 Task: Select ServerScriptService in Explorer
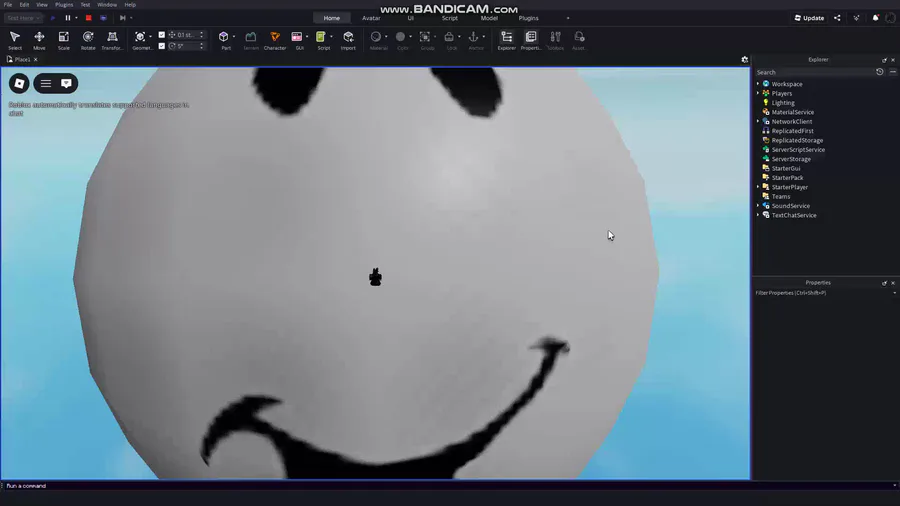click(x=798, y=150)
